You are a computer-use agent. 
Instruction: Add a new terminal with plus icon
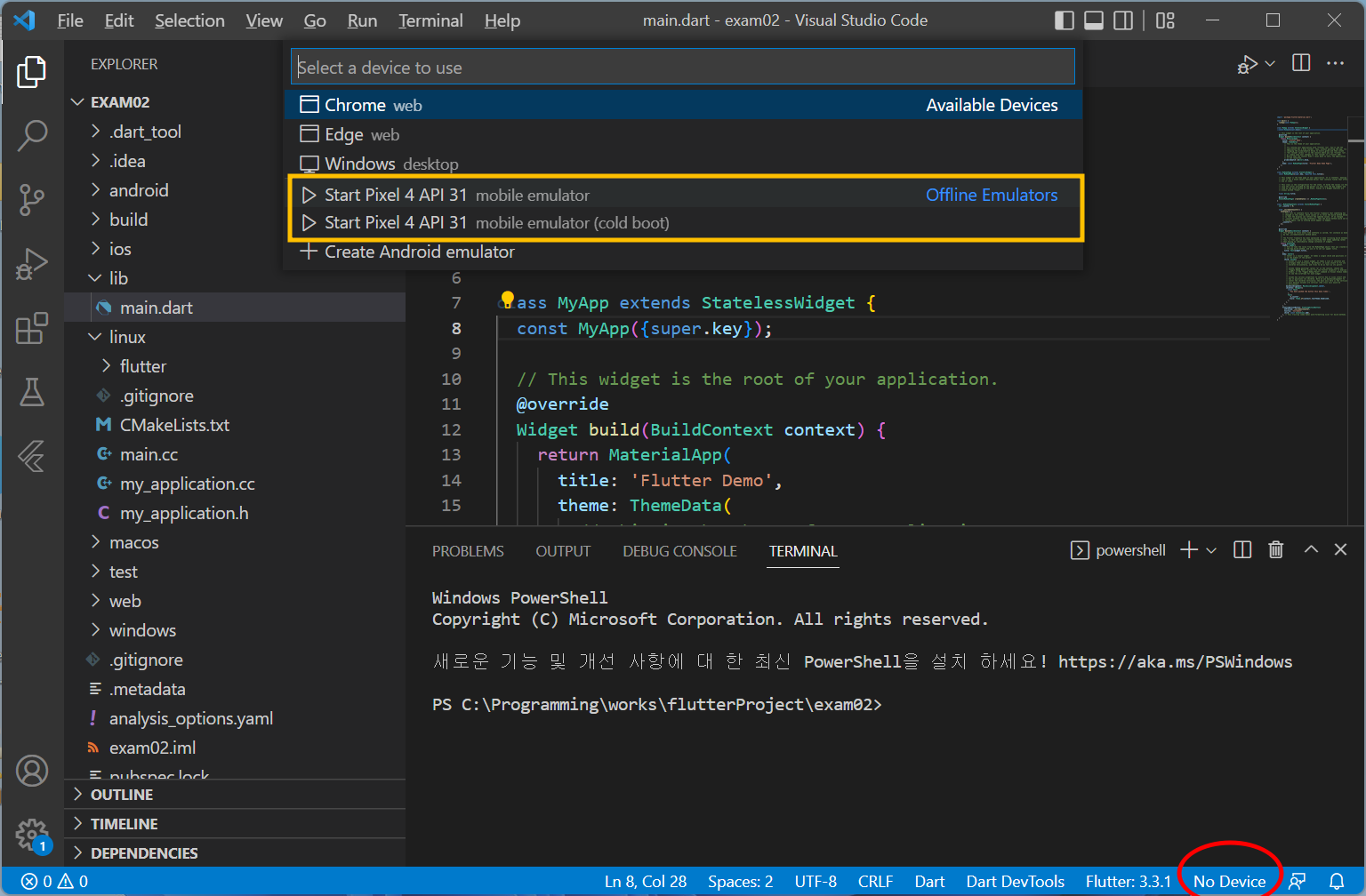[x=1189, y=550]
